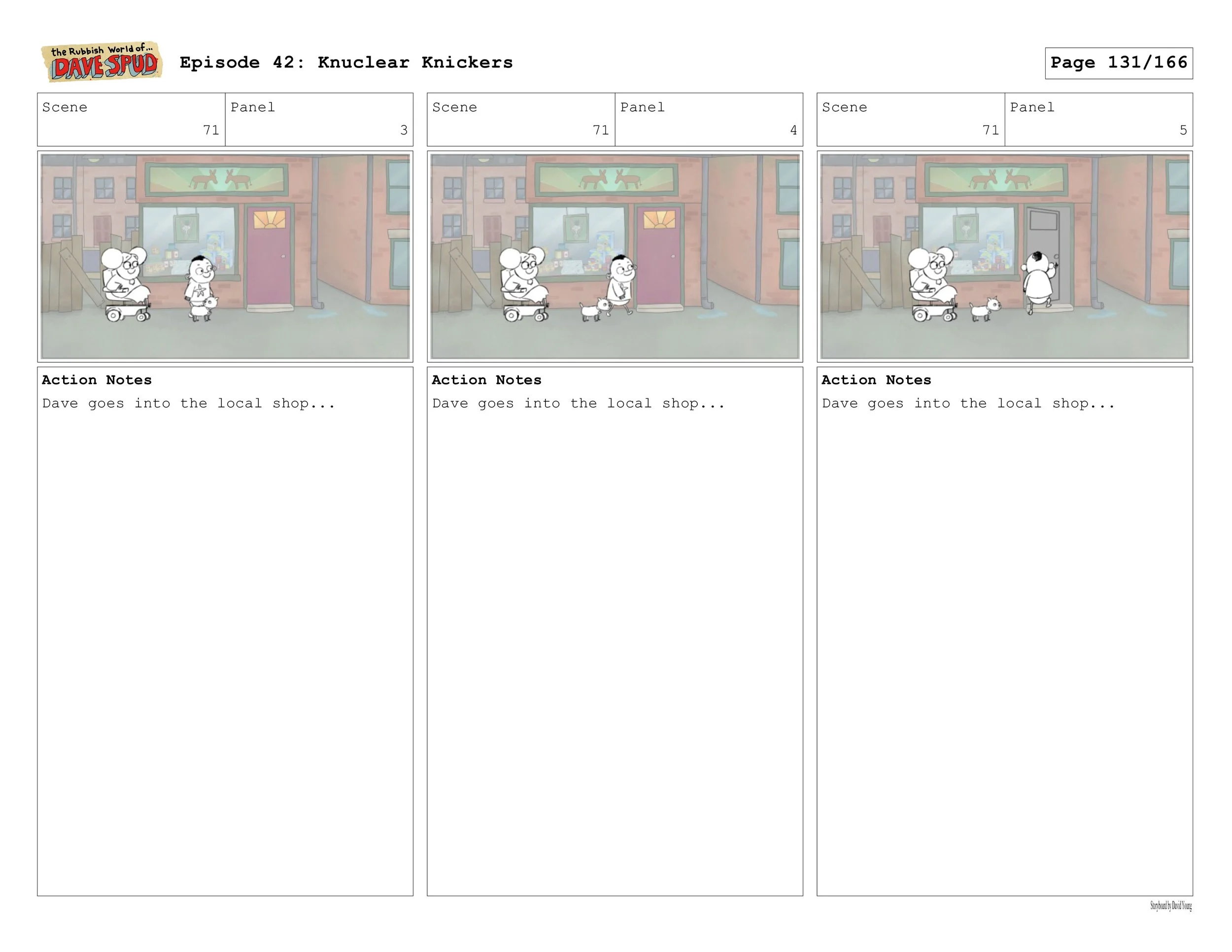The width and height of the screenshot is (1232, 952).
Task: Click the Panel 3 number cell
Action: (x=319, y=120)
